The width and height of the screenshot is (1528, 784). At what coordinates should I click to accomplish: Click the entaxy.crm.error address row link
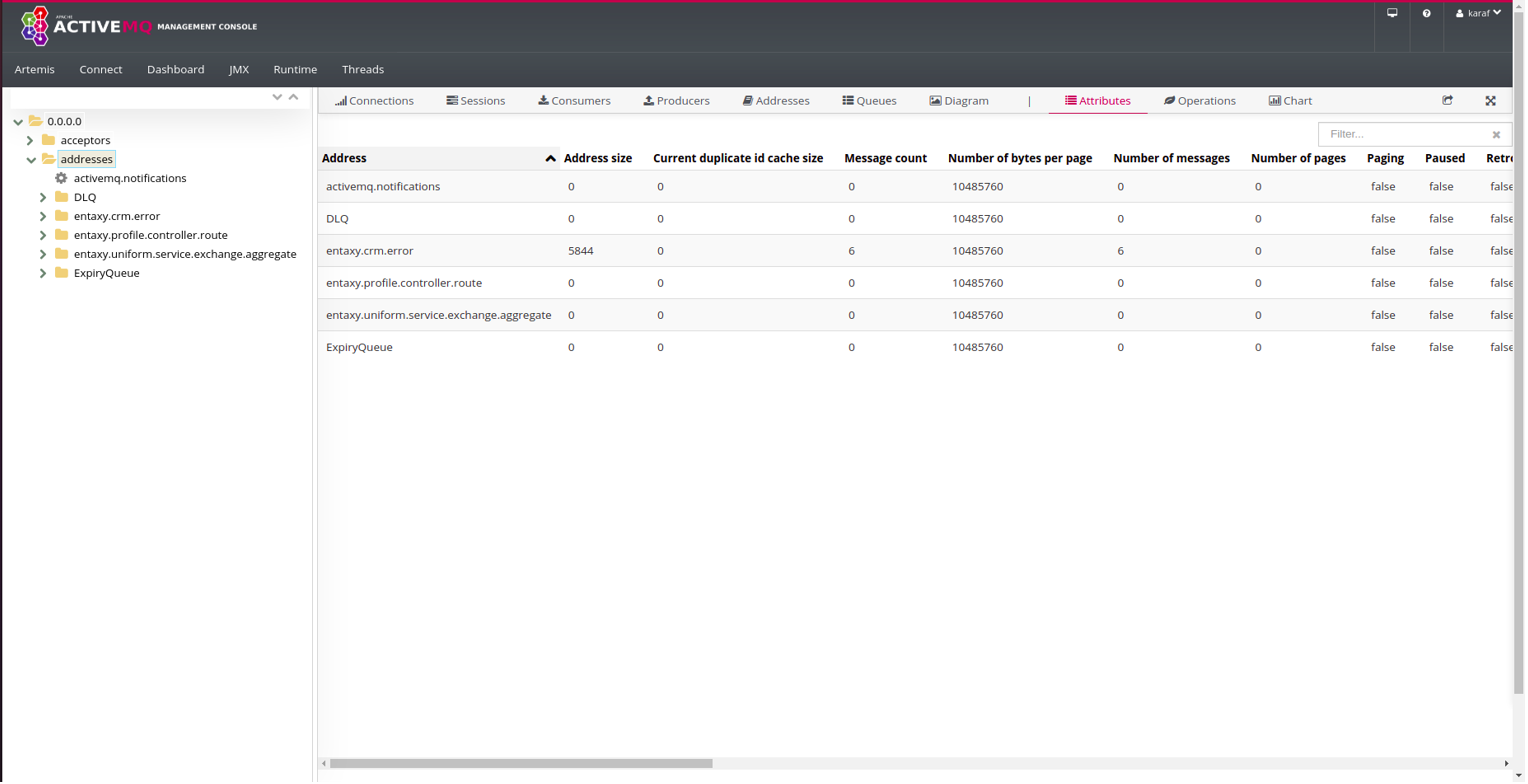pos(370,251)
